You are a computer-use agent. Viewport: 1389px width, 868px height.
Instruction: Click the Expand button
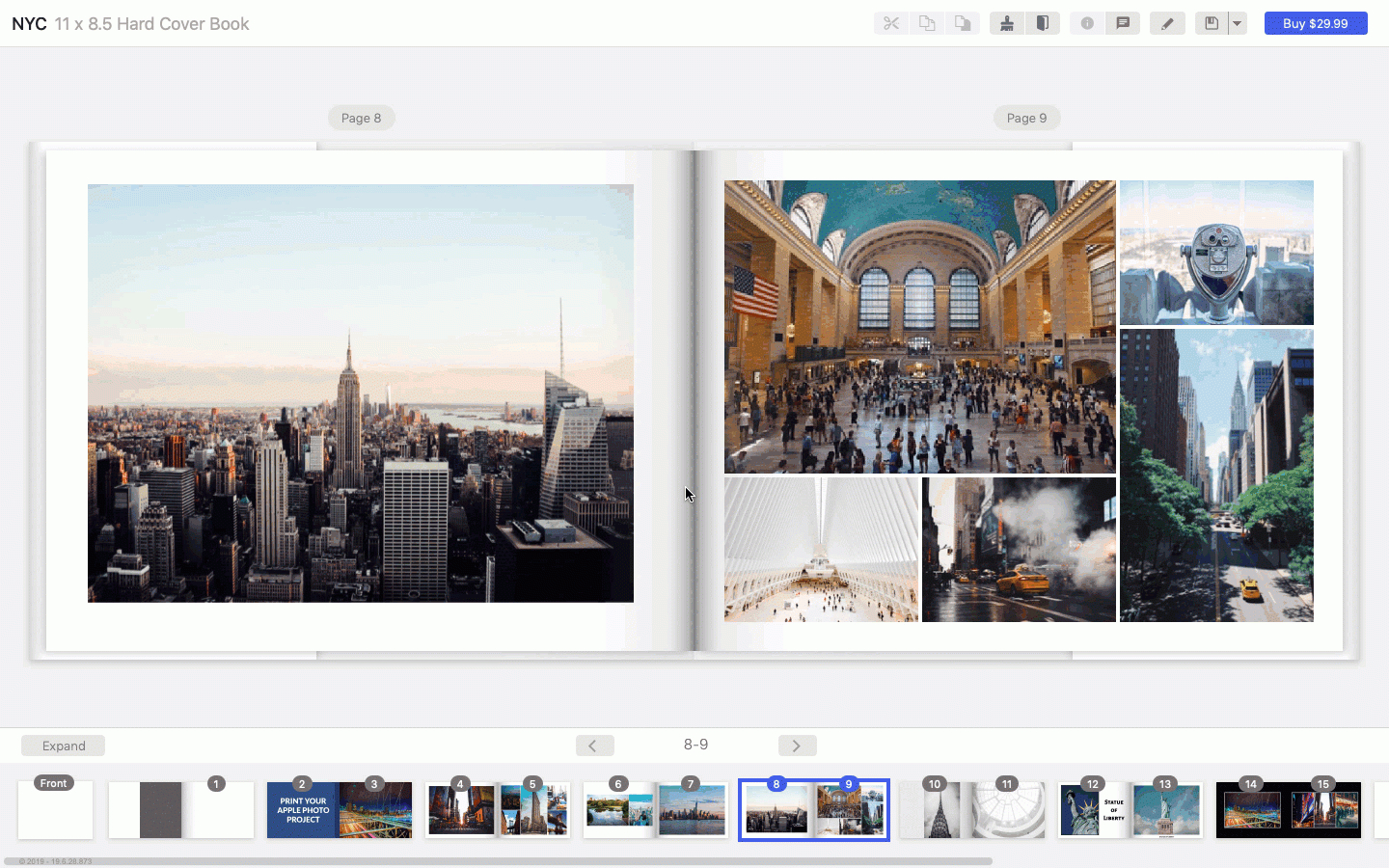tap(64, 746)
